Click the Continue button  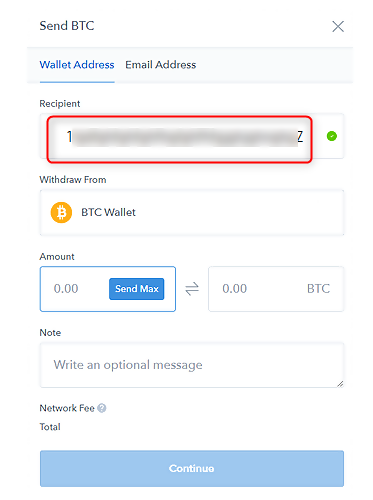click(x=192, y=468)
